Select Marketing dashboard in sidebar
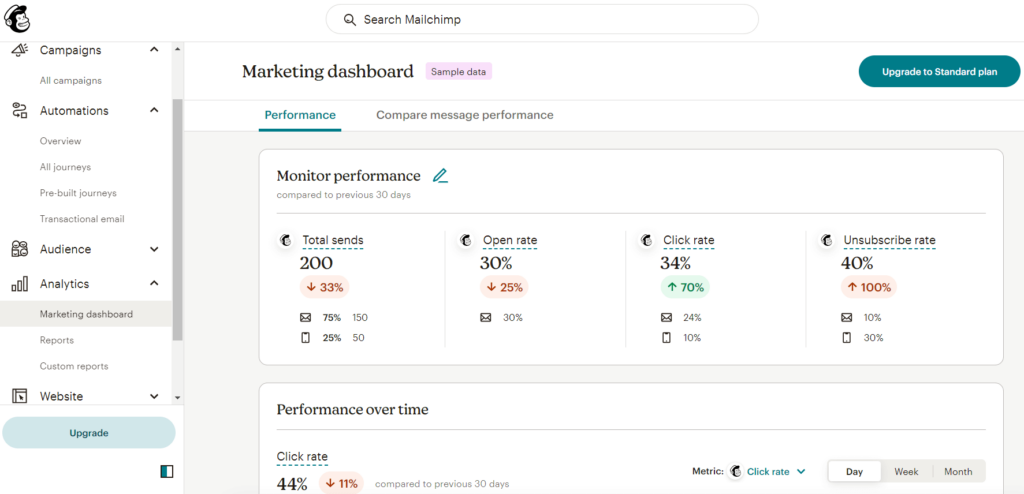 pos(86,314)
